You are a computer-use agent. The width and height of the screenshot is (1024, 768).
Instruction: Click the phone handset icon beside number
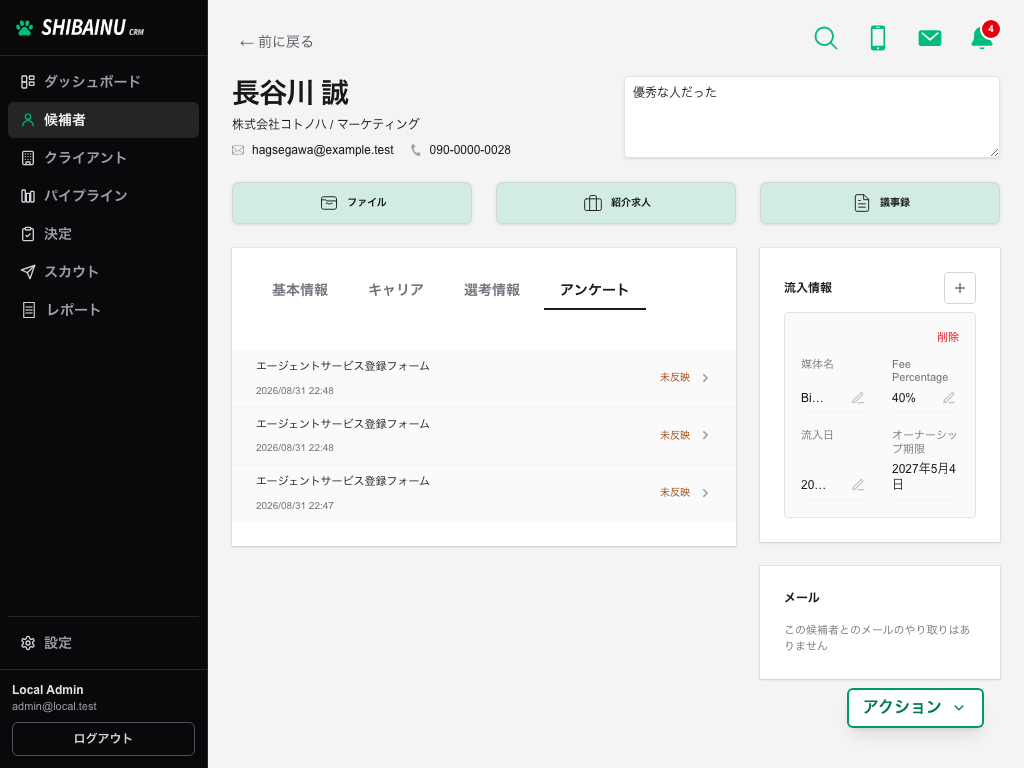pos(415,150)
